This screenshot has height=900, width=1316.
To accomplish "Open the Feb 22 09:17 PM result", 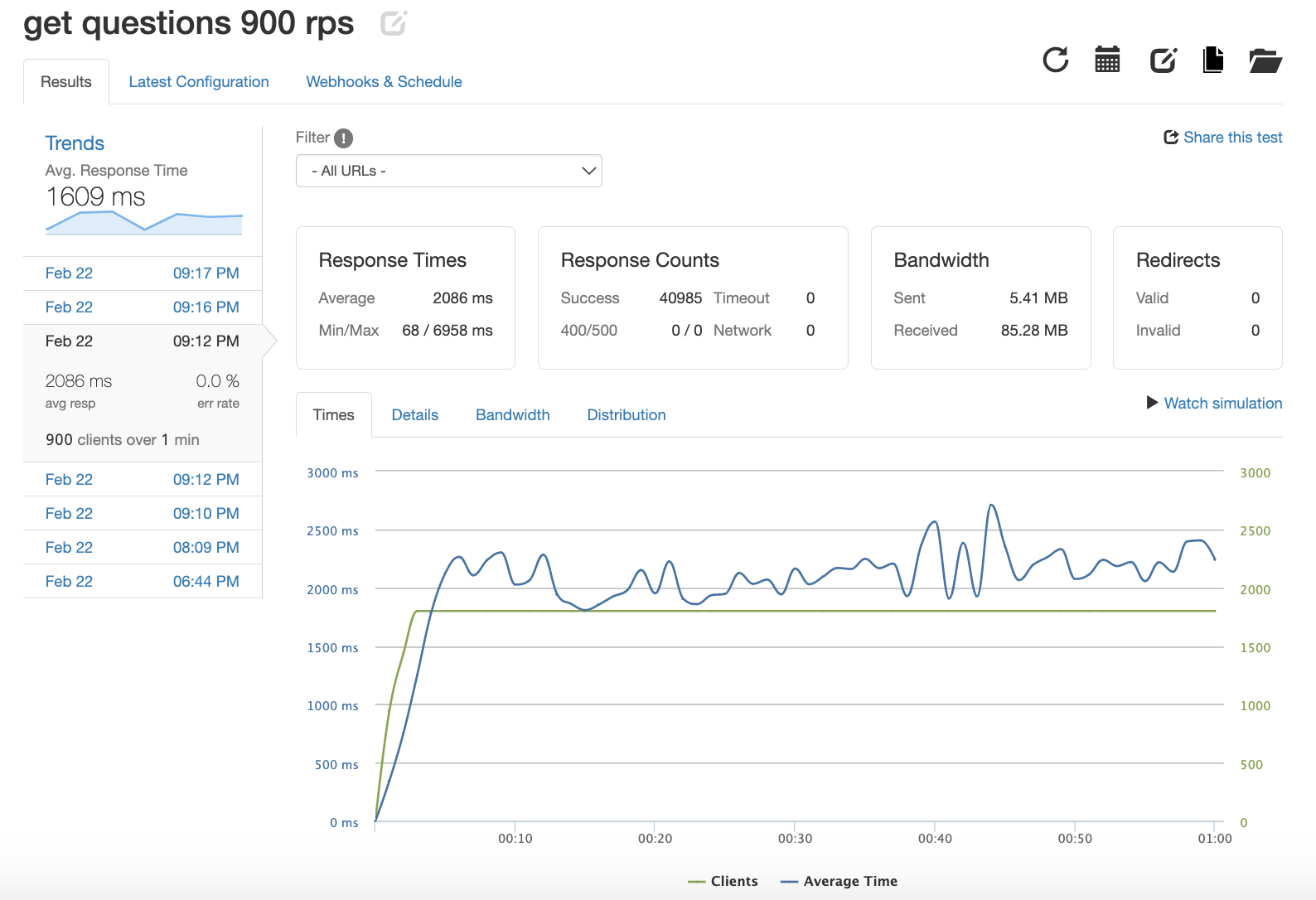I will [143, 273].
